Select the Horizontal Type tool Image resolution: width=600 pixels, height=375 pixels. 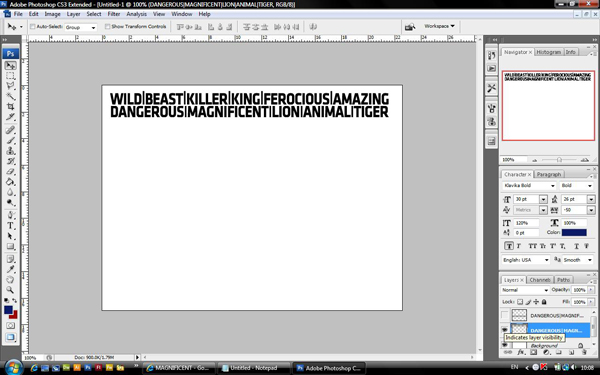point(10,225)
